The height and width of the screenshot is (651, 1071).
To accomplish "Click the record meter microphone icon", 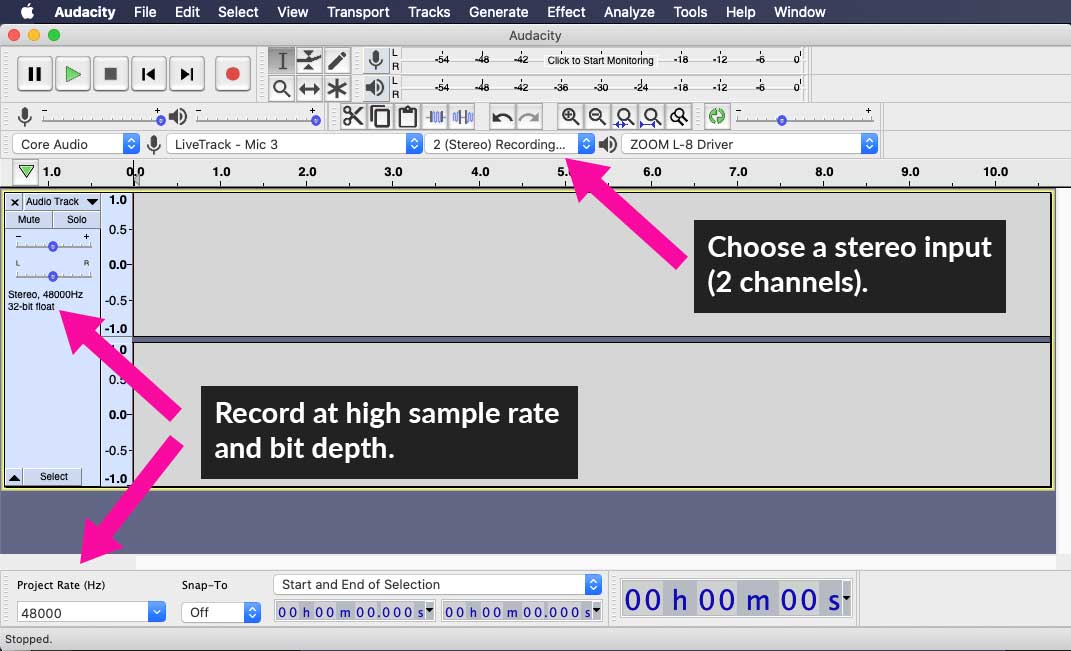I will click(x=375, y=60).
